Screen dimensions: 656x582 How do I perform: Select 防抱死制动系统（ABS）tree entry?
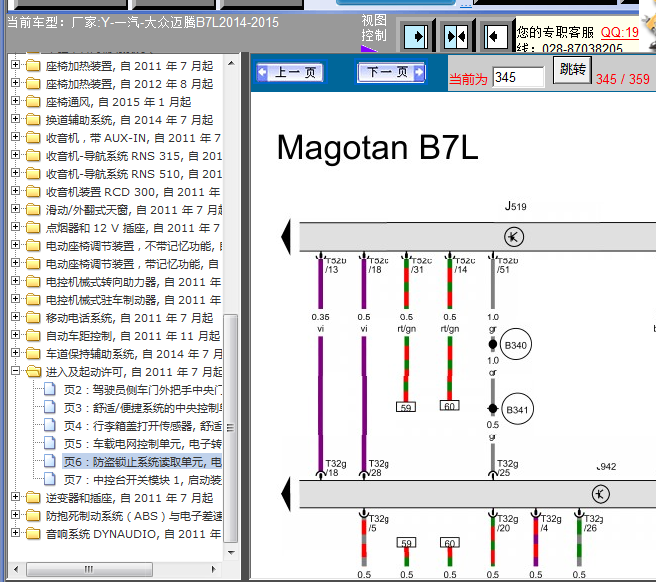tap(133, 516)
